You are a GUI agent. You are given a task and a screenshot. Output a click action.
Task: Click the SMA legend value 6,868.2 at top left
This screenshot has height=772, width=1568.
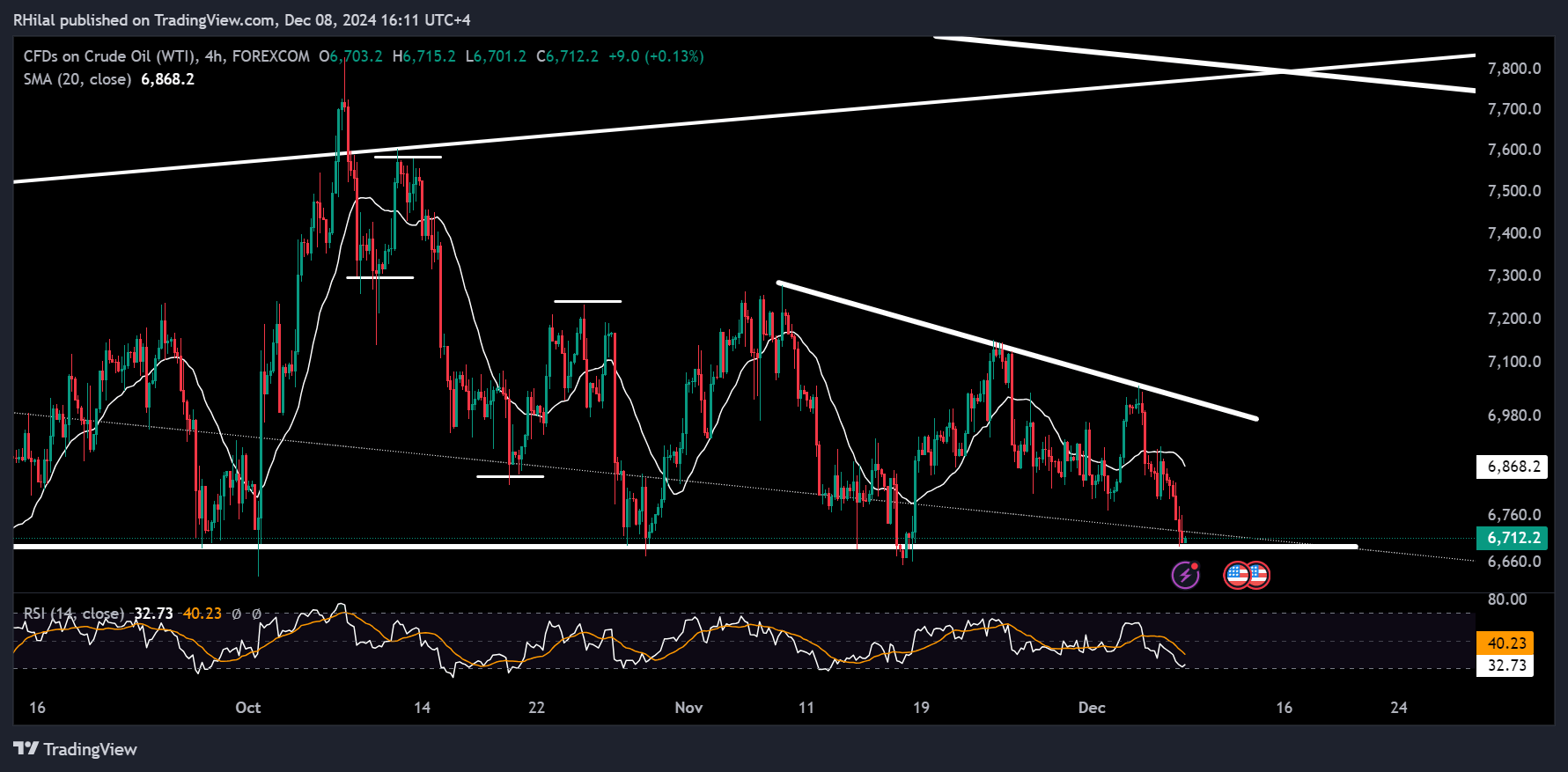coord(167,79)
